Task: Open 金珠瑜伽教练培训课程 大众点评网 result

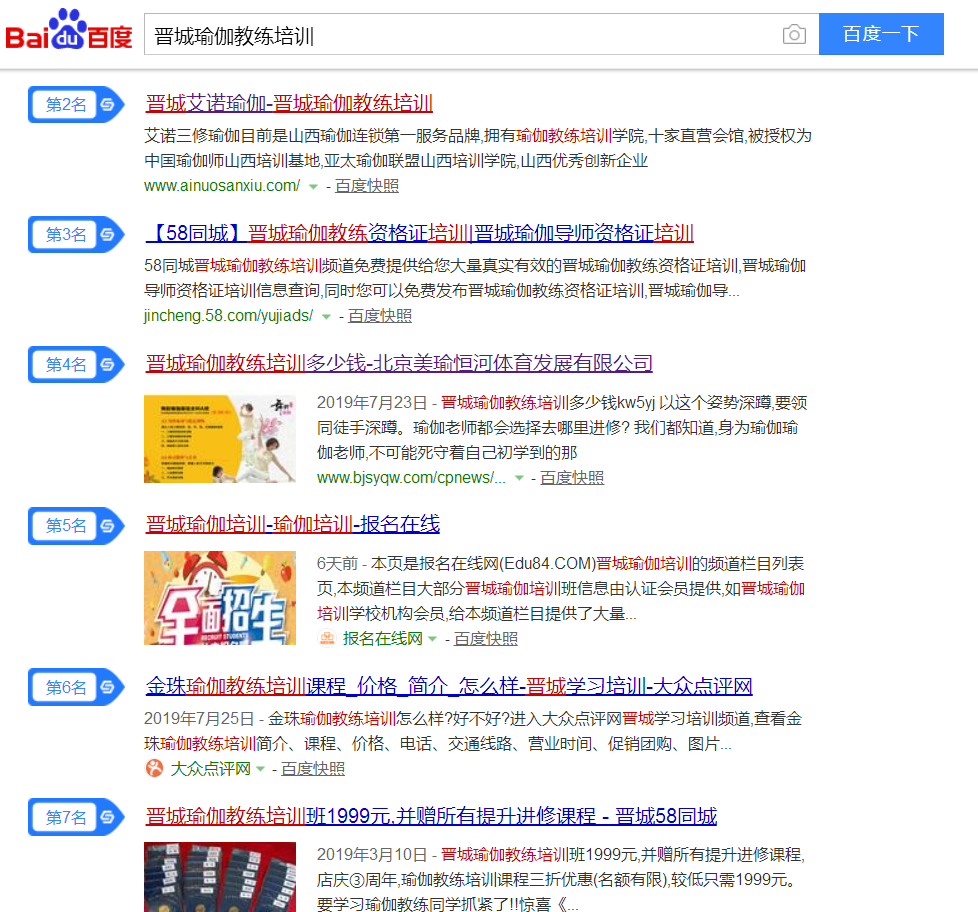Action: (448, 686)
